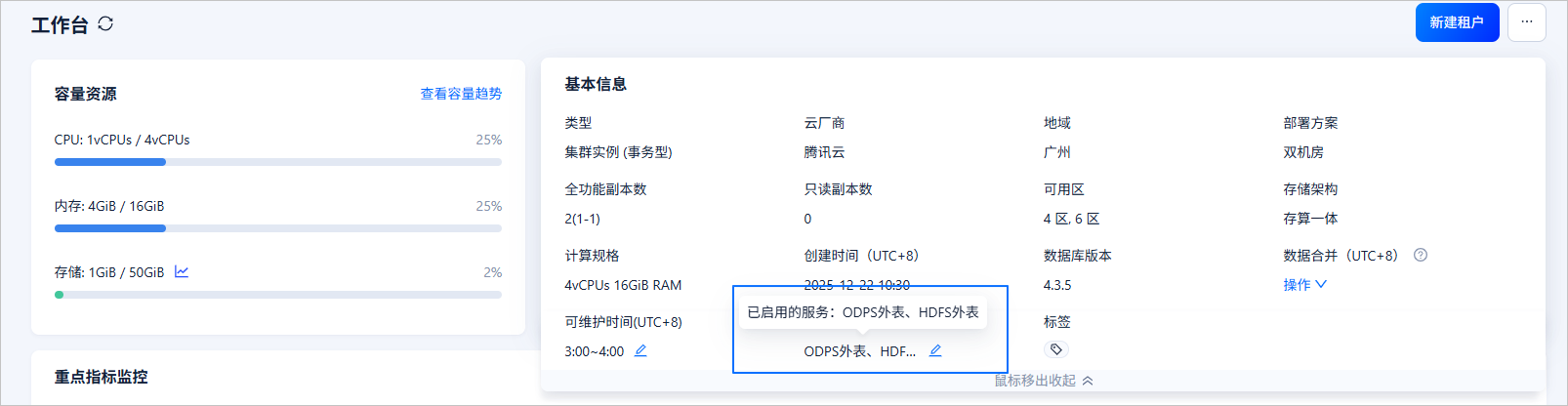Open the more options ellipsis menu
Image resolution: width=1568 pixels, height=406 pixels.
1527,22
